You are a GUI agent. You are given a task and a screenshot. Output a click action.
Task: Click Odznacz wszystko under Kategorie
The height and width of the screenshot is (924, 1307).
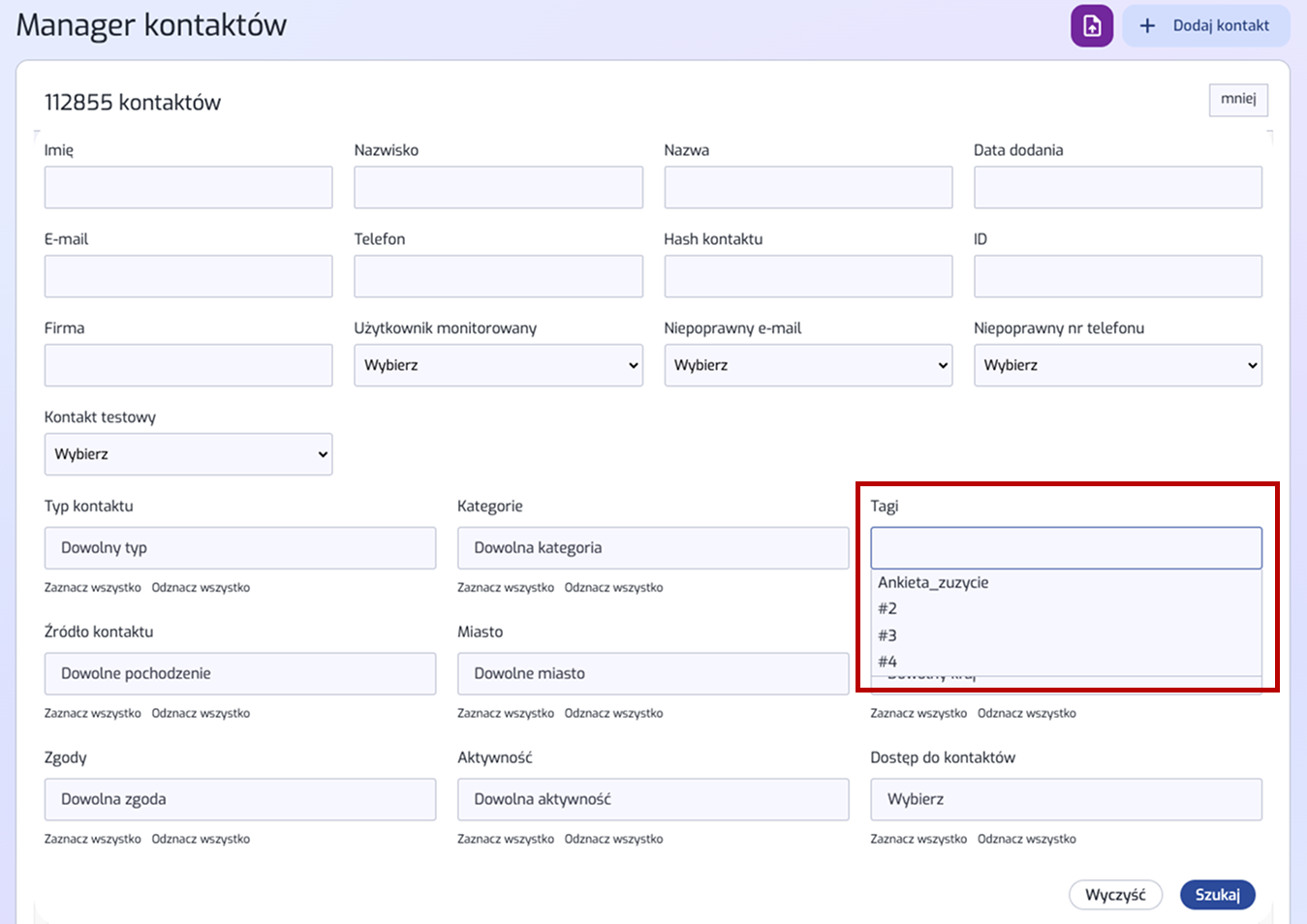tap(613, 588)
